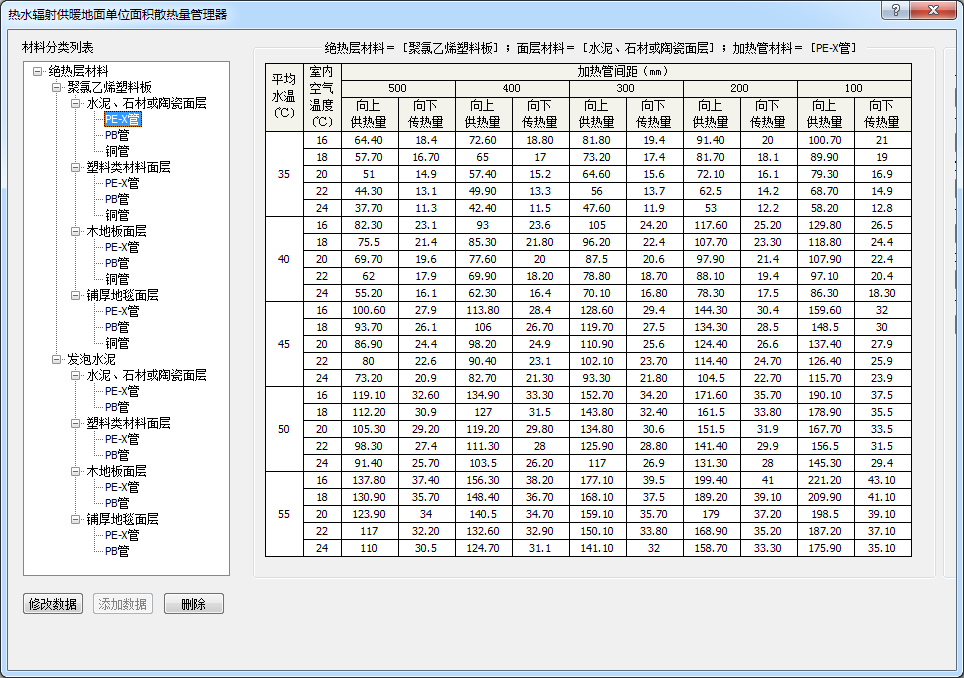Click the 发泡水泥 tree label
The image size is (964, 678).
[x=92, y=359]
